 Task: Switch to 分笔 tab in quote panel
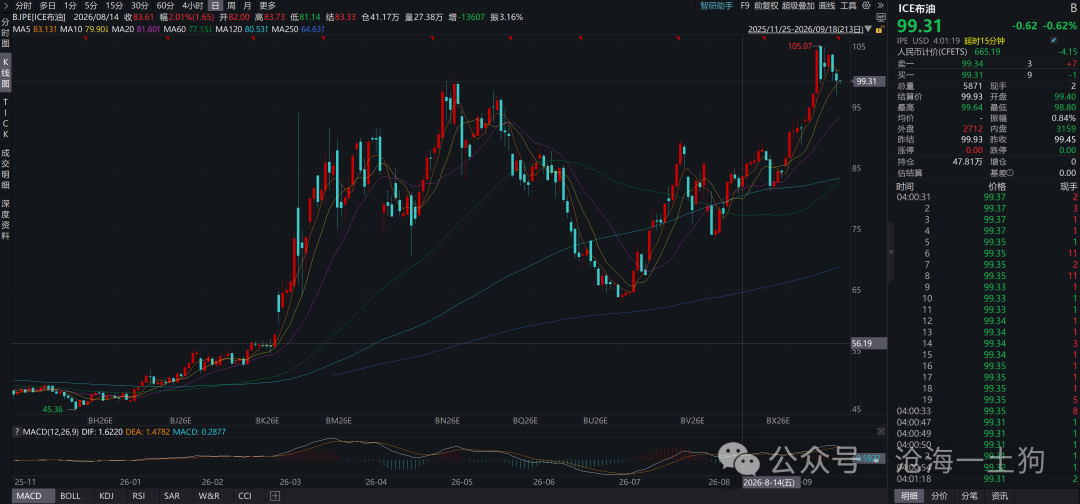pos(969,496)
